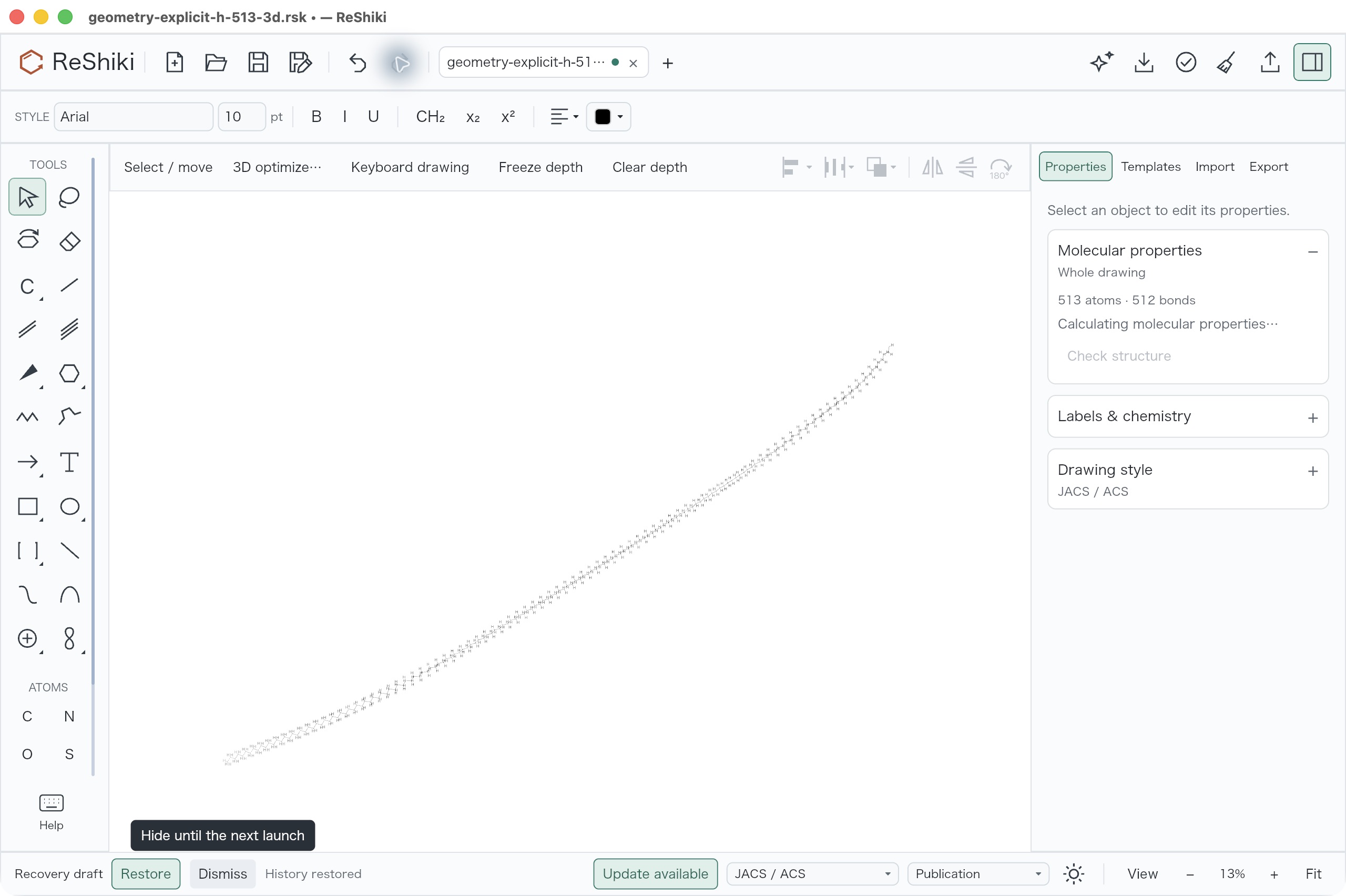The width and height of the screenshot is (1346, 896).
Task: Switch to the Export tab
Action: [x=1268, y=166]
